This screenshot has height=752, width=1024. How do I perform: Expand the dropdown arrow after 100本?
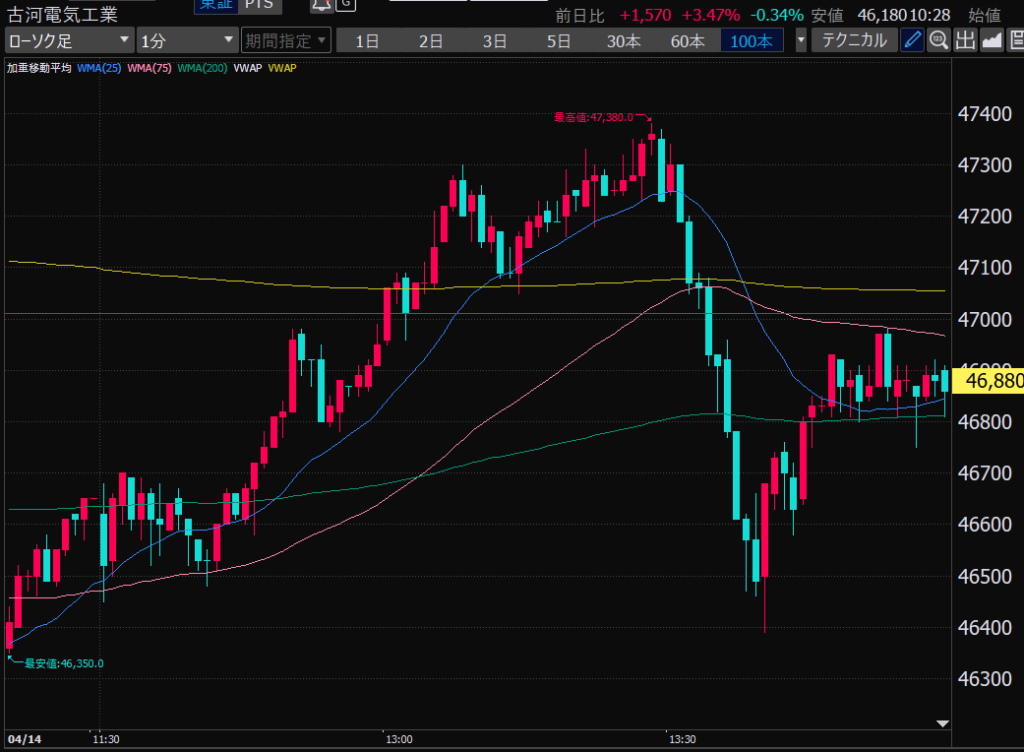tap(801, 40)
